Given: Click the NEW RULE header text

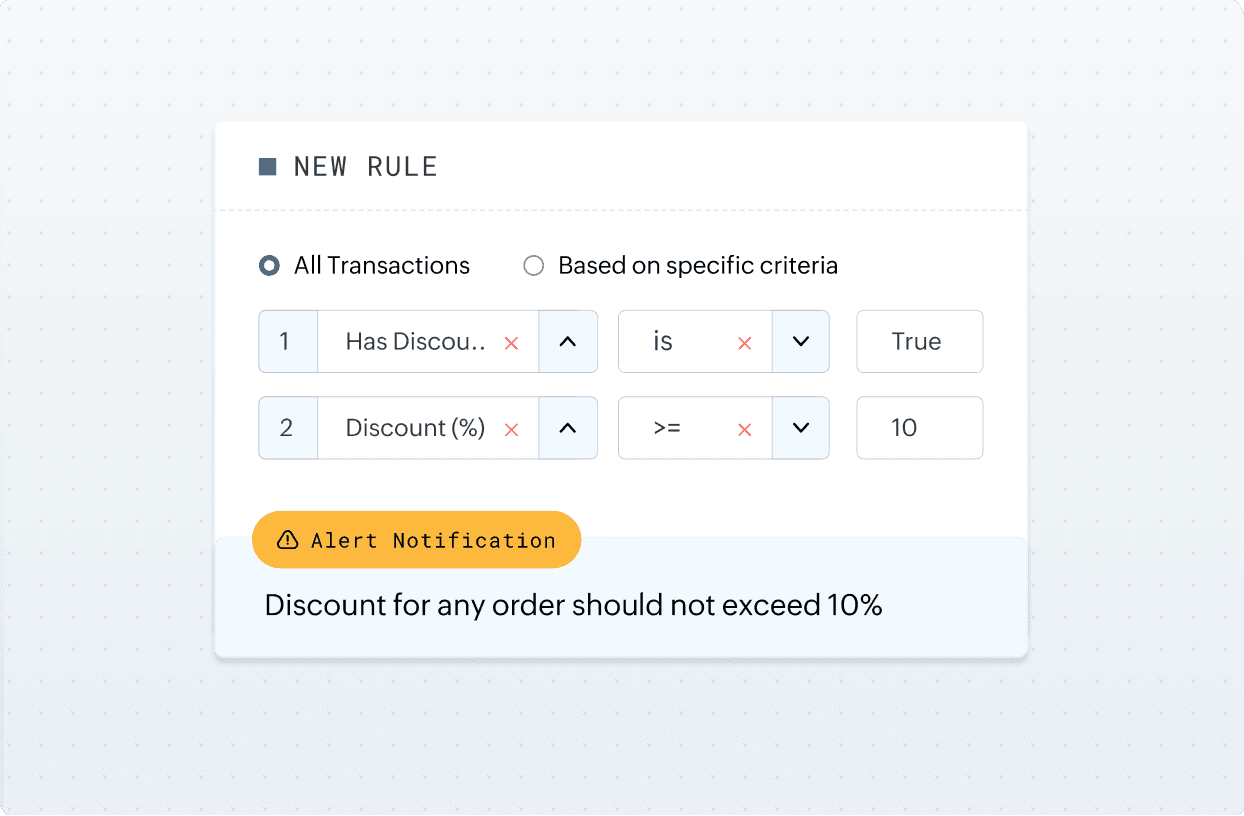Looking at the screenshot, I should pyautogui.click(x=365, y=166).
